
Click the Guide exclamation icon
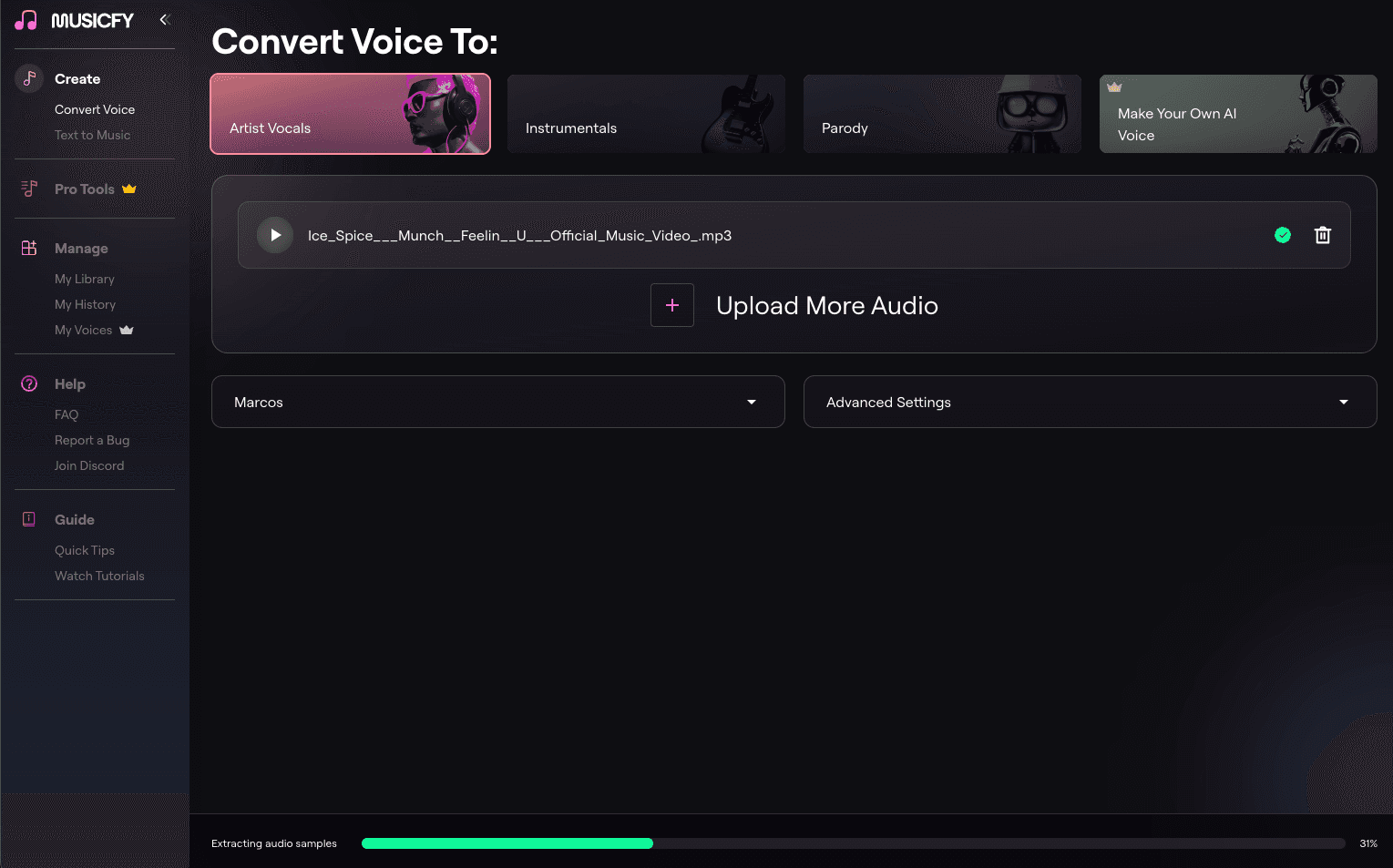click(28, 519)
